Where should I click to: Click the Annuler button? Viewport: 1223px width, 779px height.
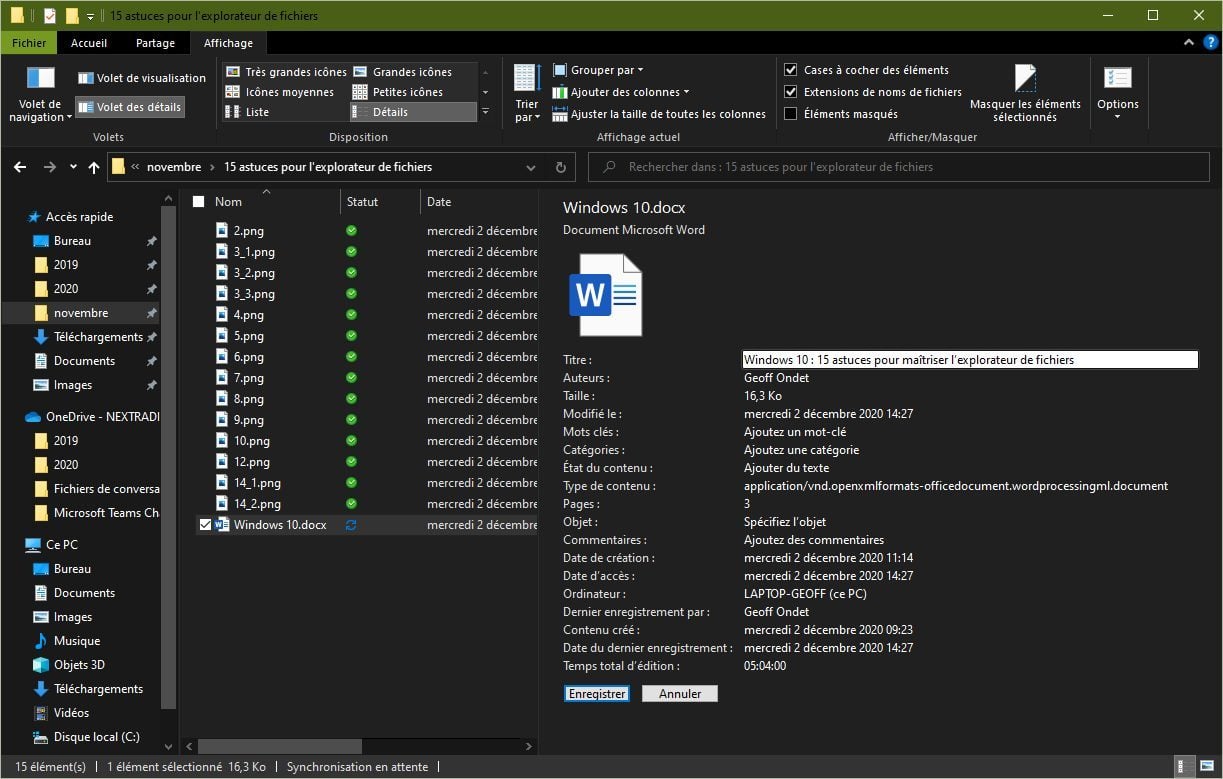pos(680,693)
